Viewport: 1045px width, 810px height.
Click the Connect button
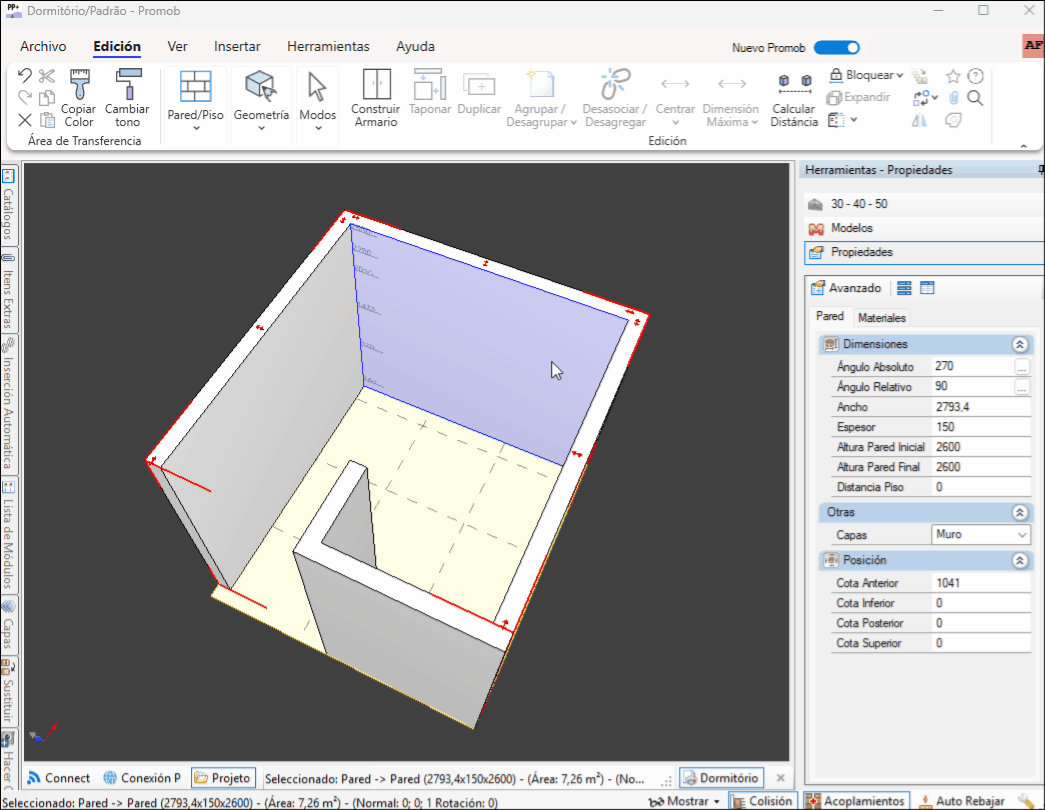tap(58, 778)
